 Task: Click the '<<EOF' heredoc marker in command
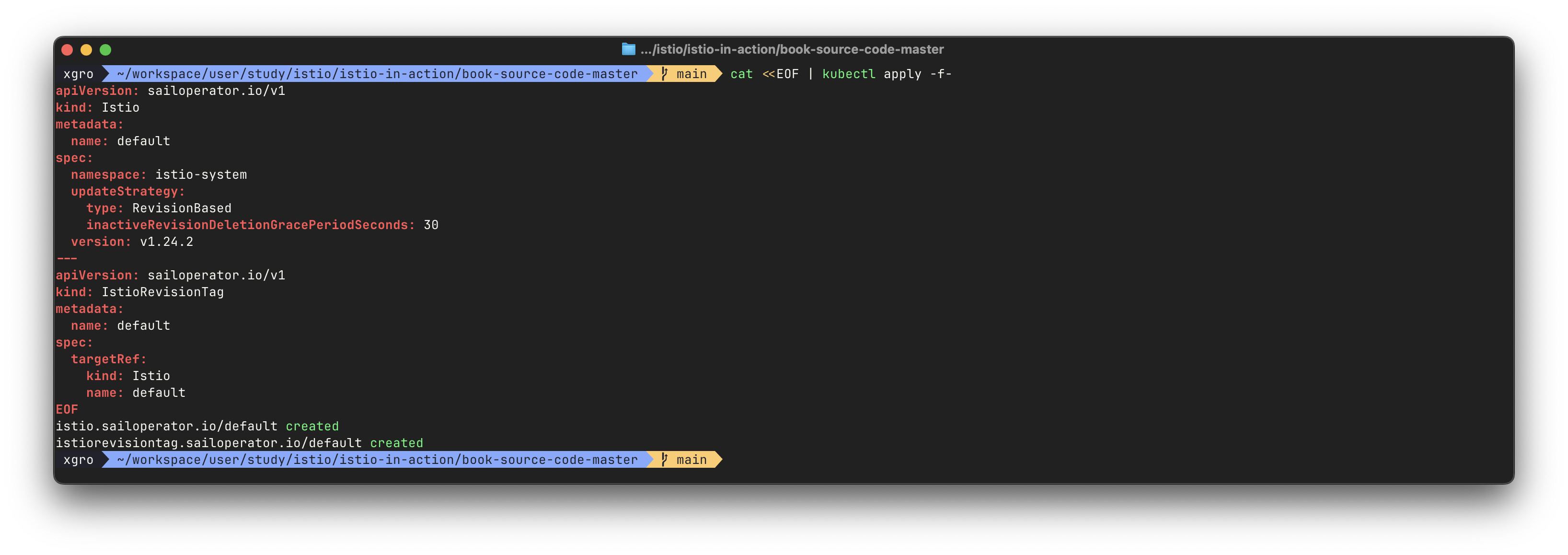click(x=780, y=74)
